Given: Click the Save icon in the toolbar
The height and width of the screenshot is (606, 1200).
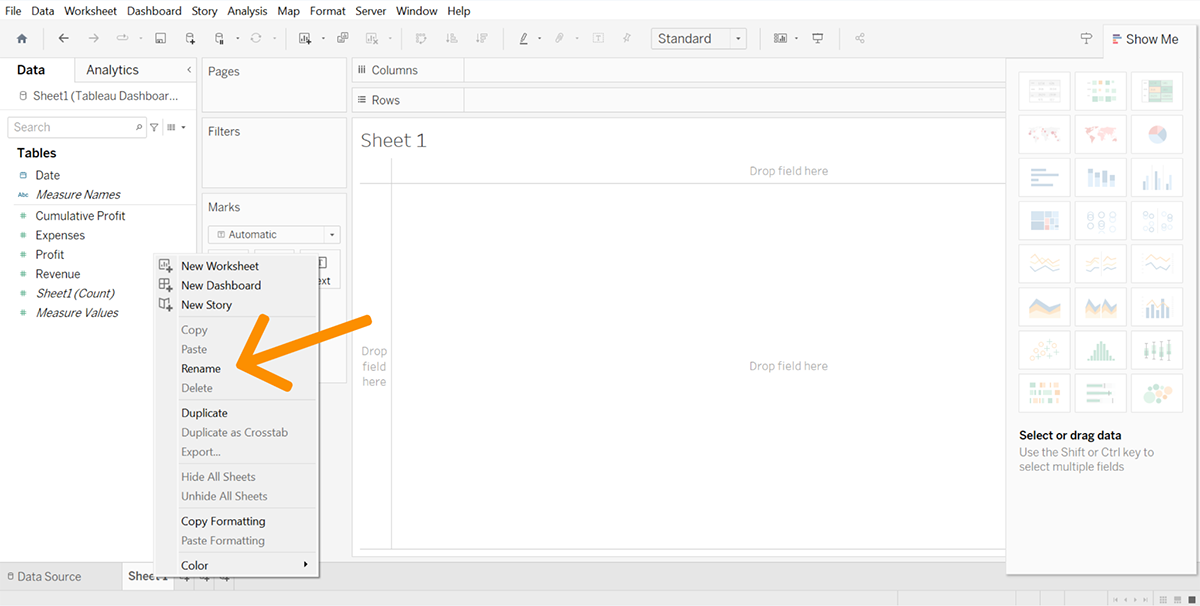Looking at the screenshot, I should point(160,39).
